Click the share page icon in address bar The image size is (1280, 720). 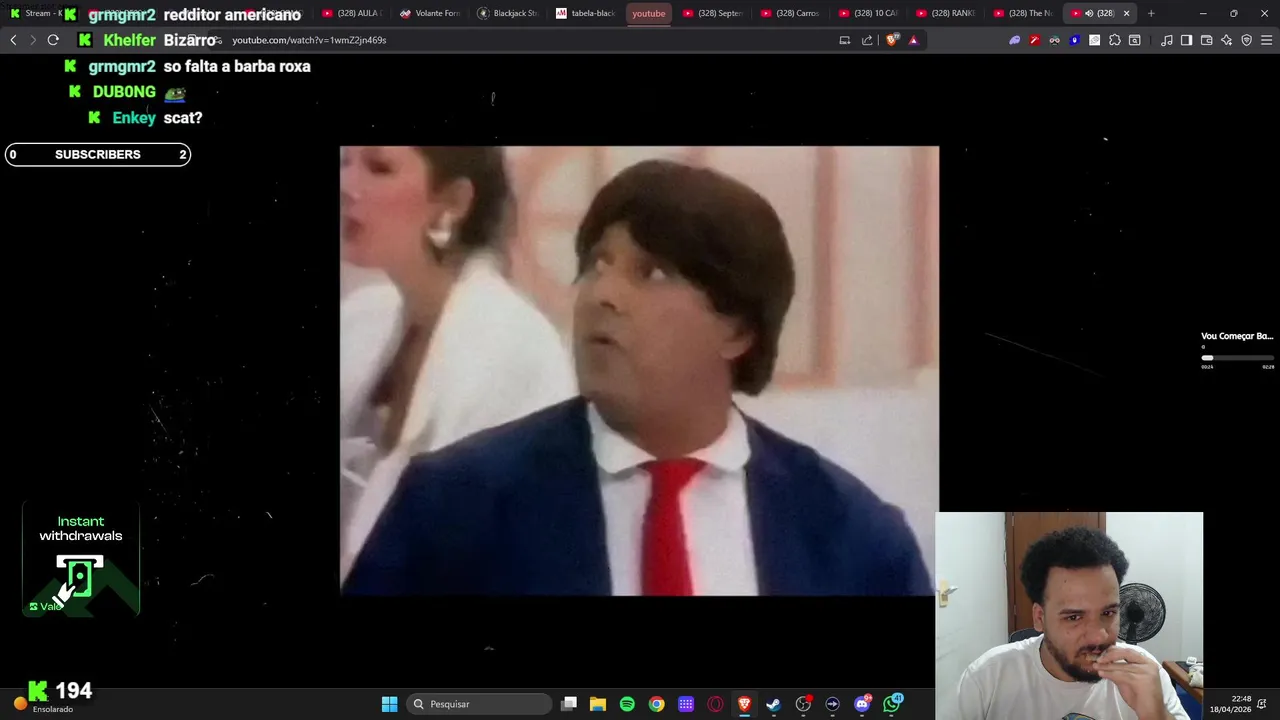(867, 40)
